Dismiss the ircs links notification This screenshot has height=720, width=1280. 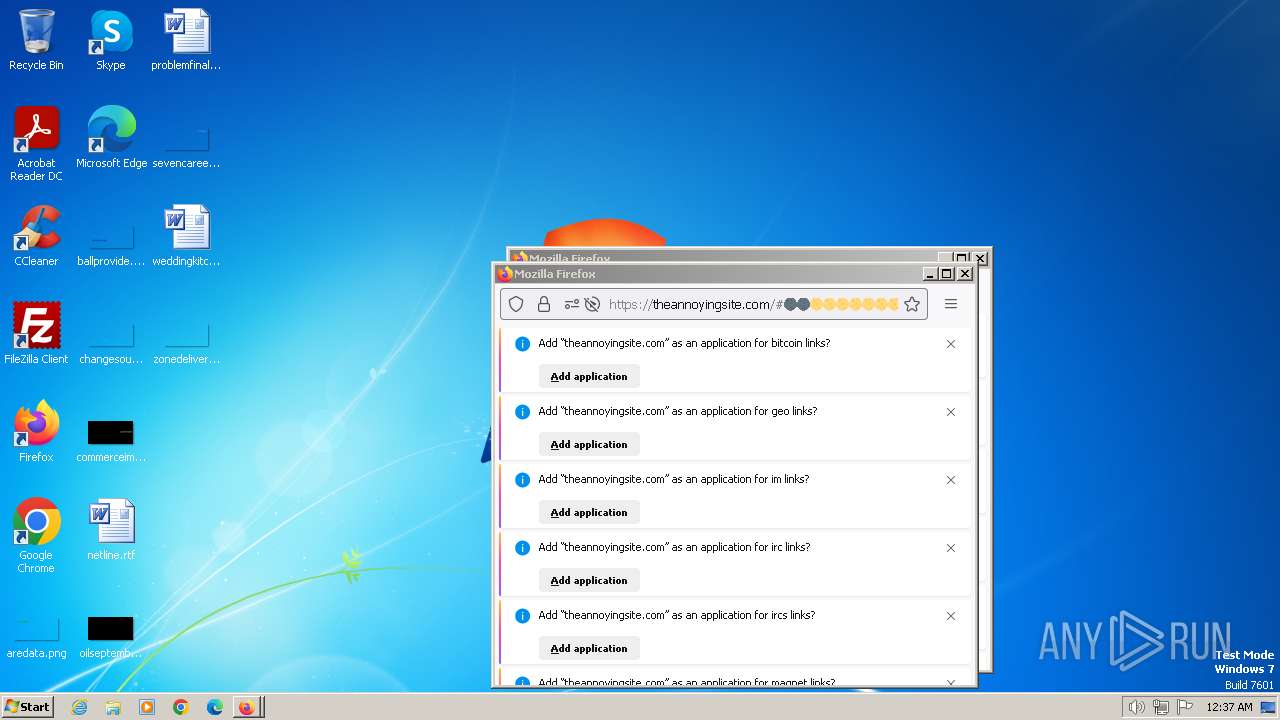(951, 616)
